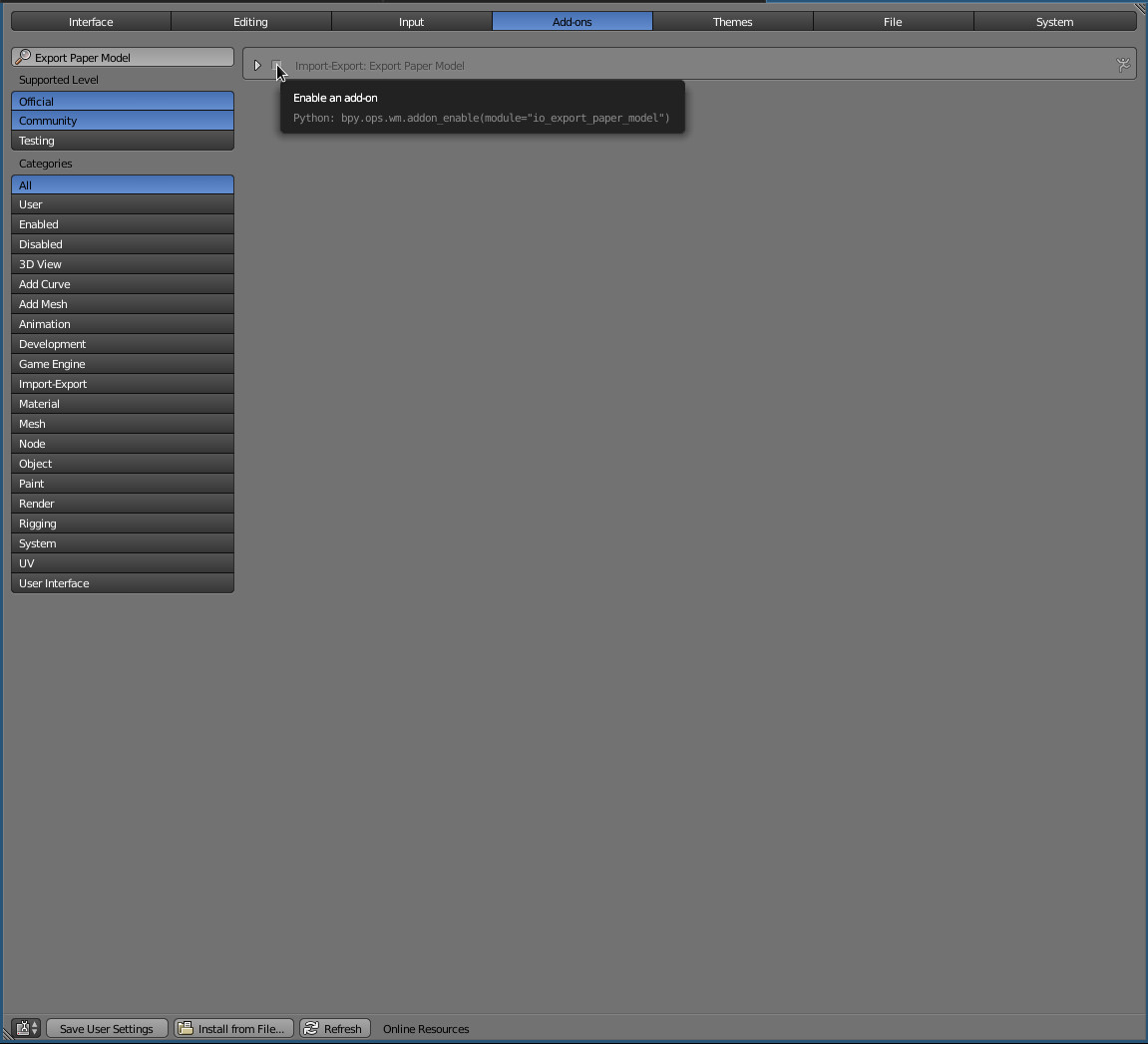
Task: Open the Themes tab
Action: coord(733,22)
